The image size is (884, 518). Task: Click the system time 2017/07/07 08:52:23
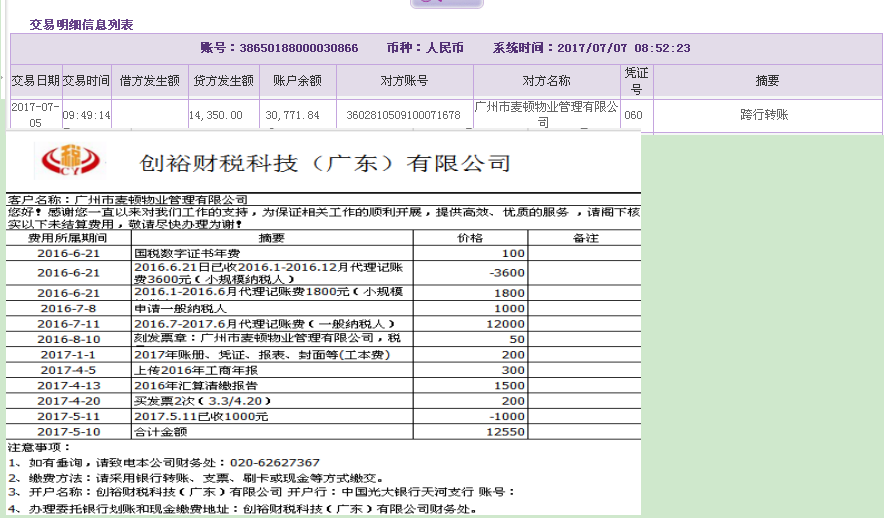coord(624,48)
